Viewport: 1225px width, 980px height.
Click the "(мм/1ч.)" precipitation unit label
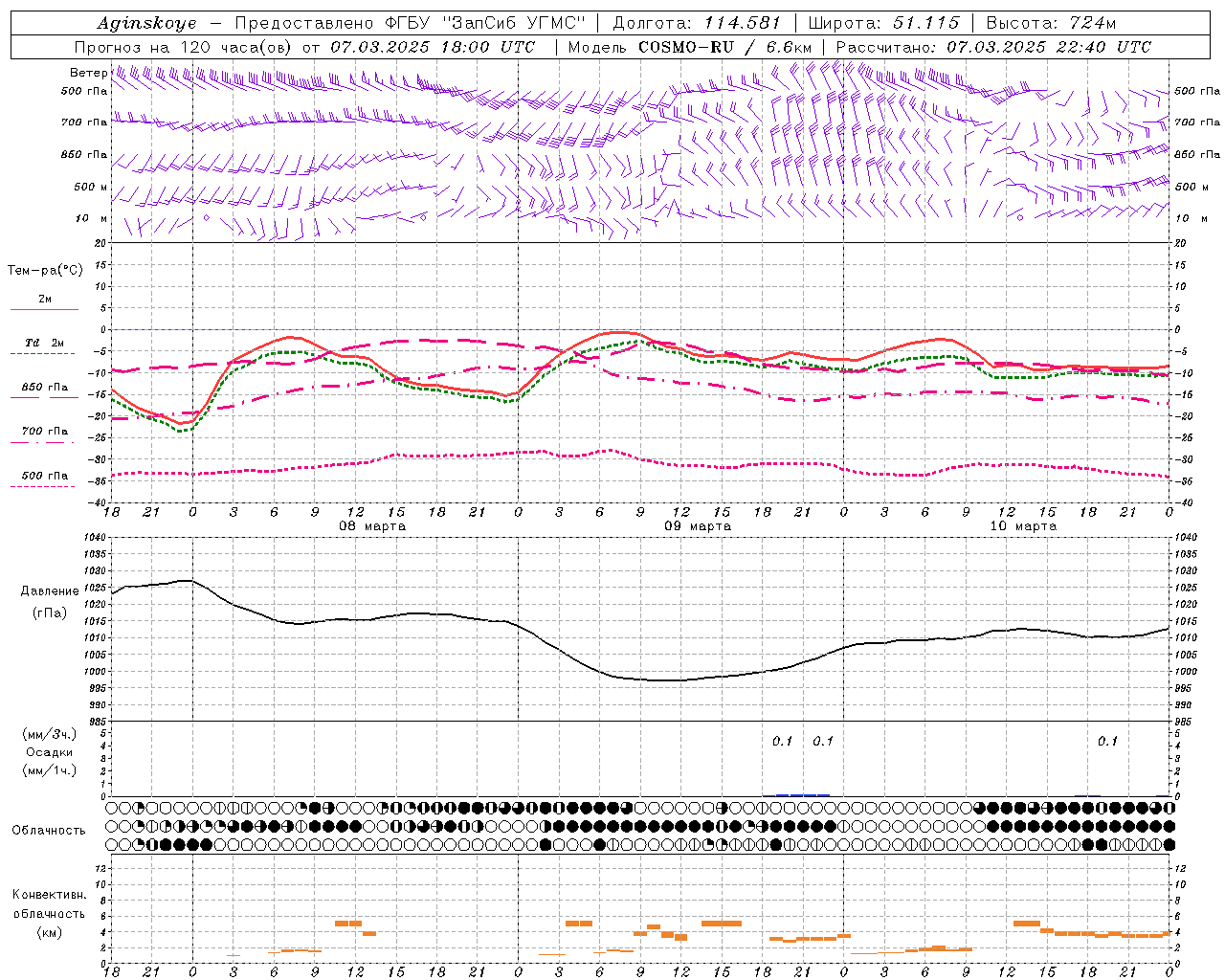50,770
